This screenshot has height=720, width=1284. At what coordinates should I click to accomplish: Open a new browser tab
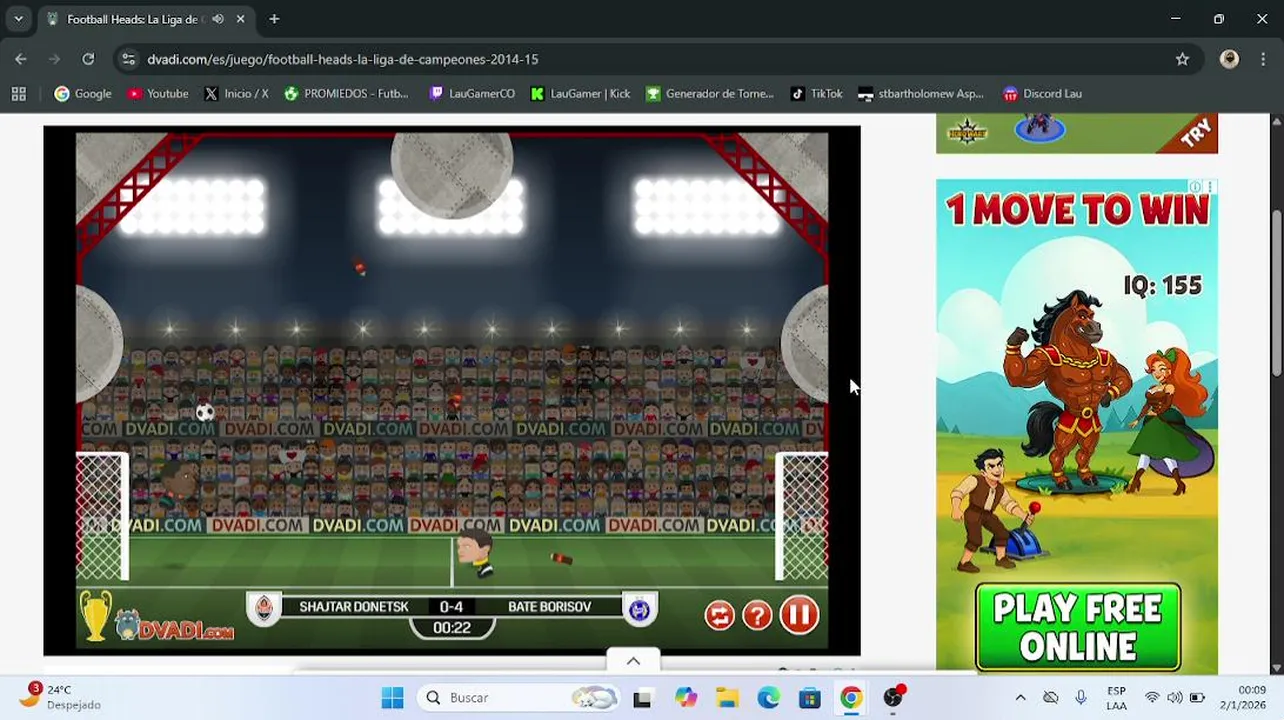pos(274,19)
